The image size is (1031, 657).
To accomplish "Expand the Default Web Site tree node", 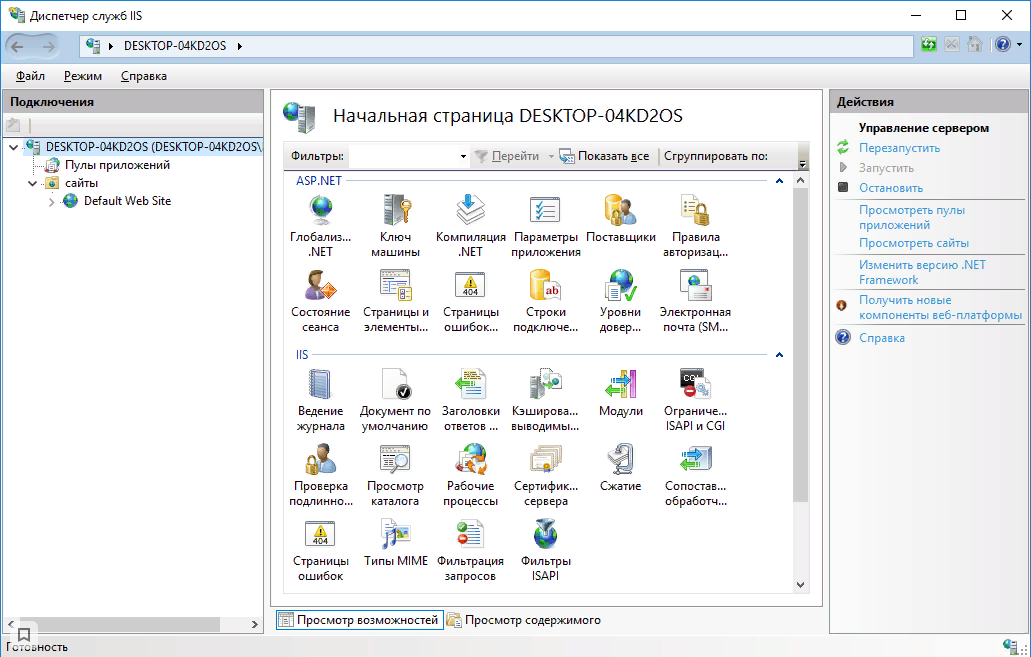I will 50,200.
